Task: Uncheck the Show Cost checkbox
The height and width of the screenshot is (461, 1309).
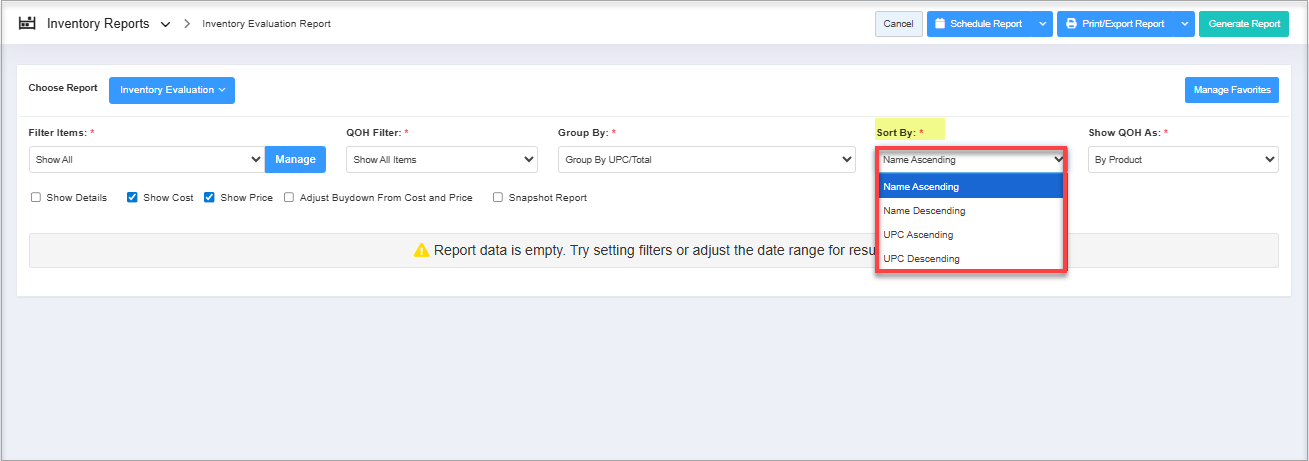Action: tap(132, 198)
